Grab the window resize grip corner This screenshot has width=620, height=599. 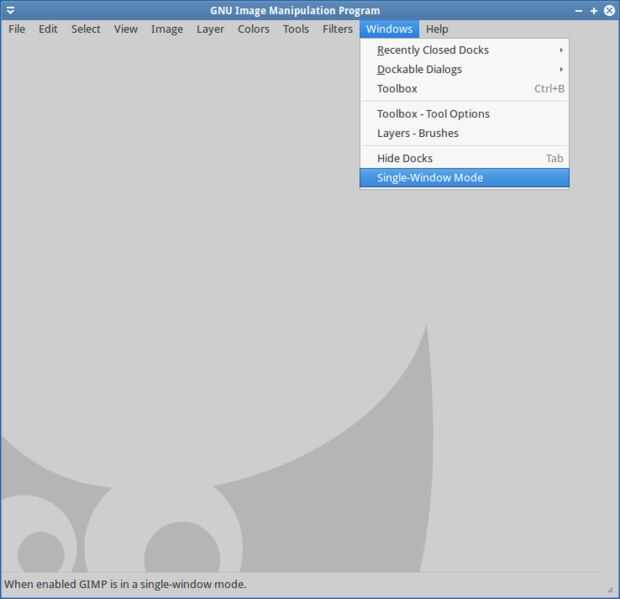click(x=611, y=589)
